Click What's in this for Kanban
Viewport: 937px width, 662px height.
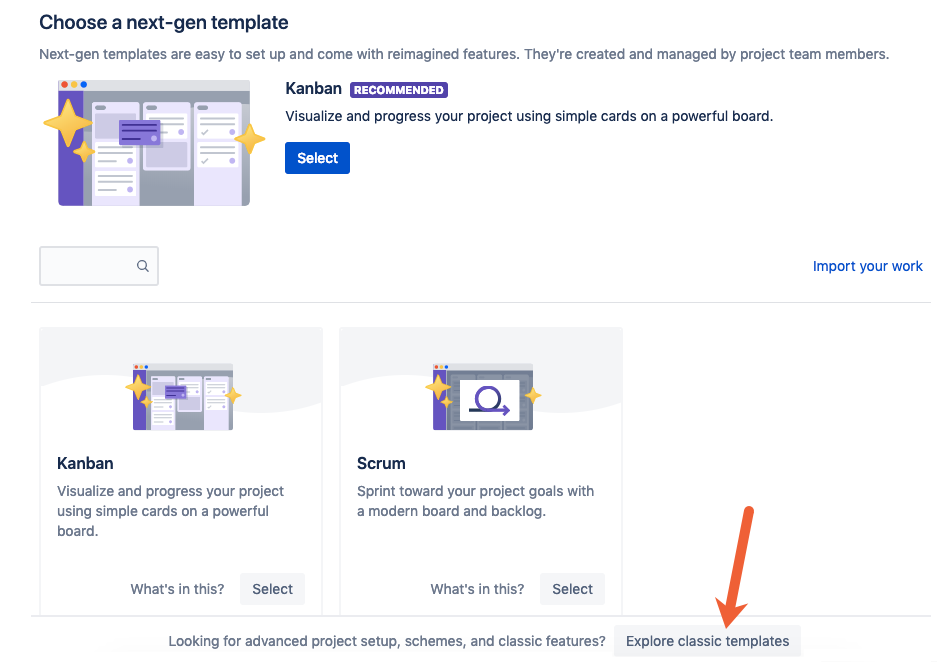(177, 589)
